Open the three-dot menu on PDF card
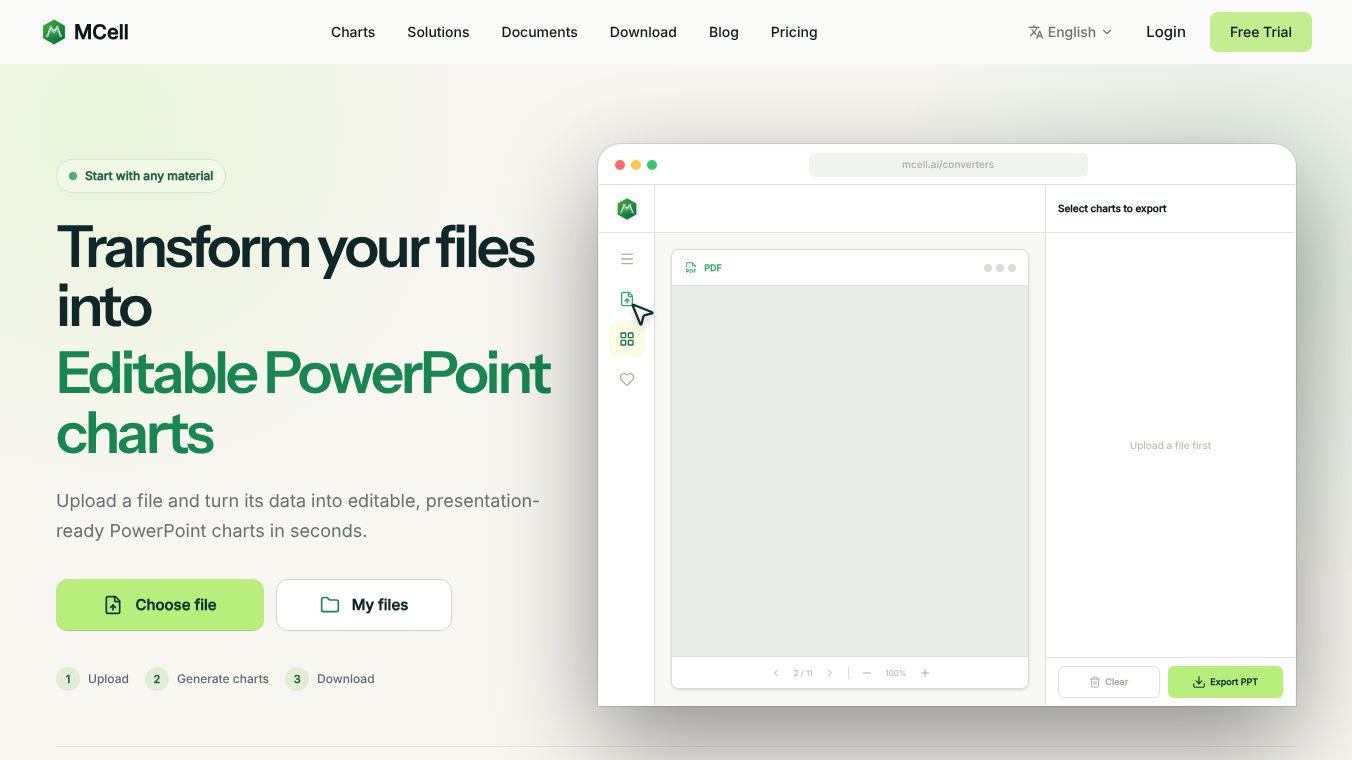1352x760 pixels. (1000, 268)
